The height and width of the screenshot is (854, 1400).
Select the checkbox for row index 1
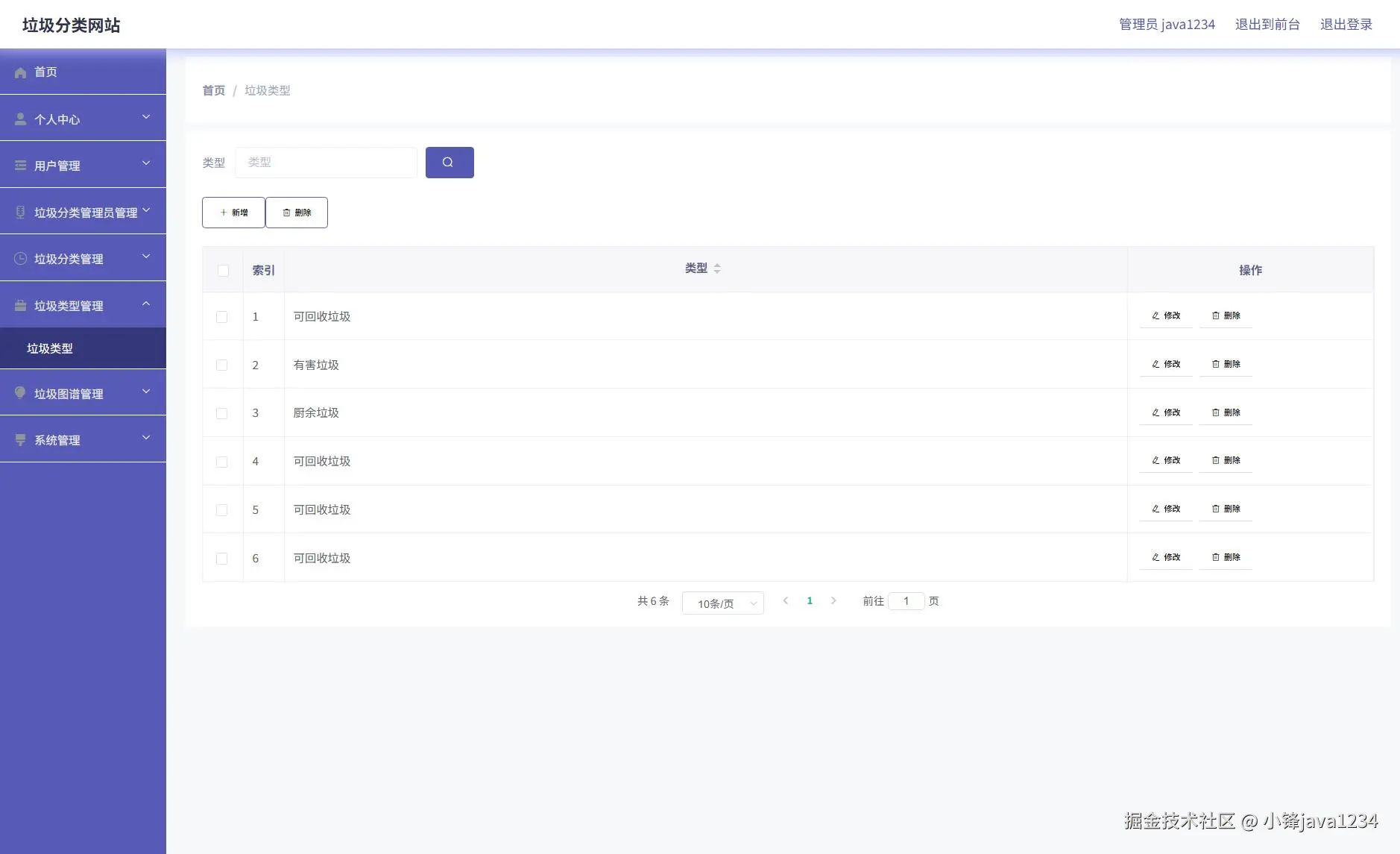click(x=221, y=317)
